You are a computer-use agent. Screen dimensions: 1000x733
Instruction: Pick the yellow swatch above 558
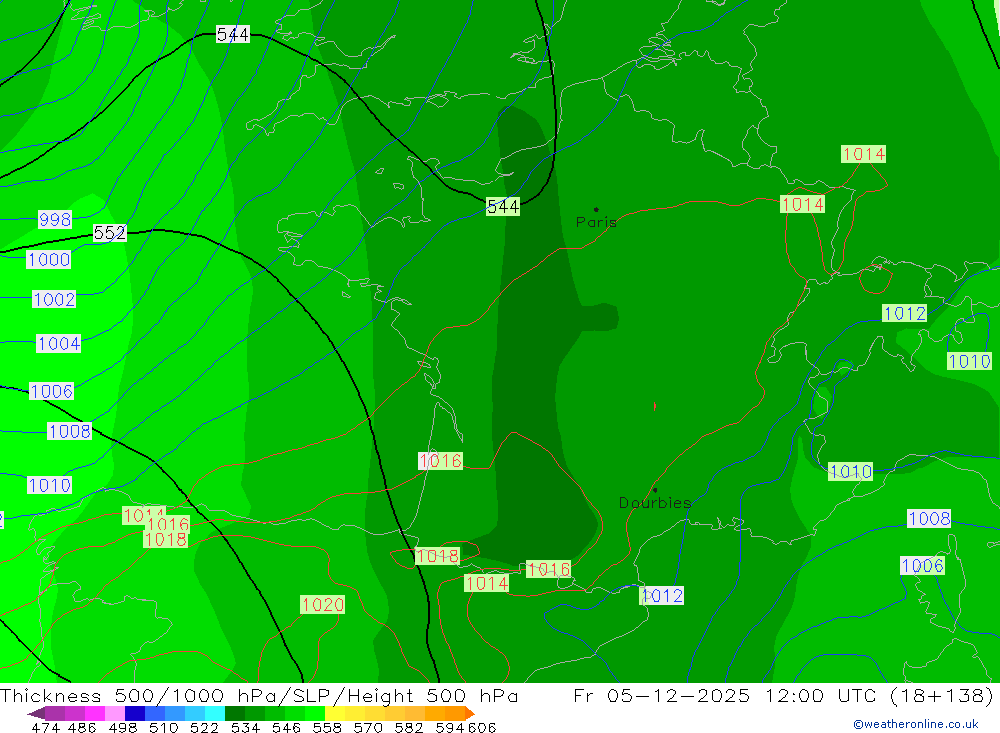point(335,713)
